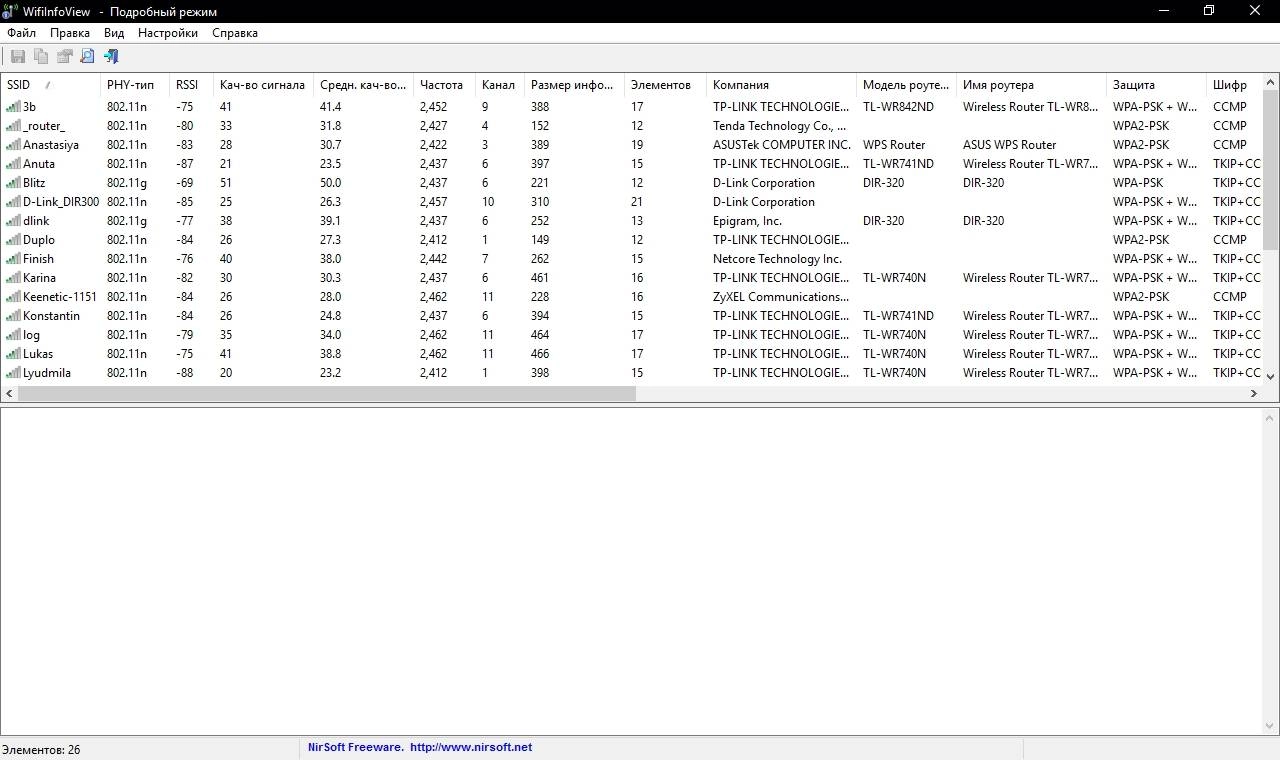Click the WifiInfoView title bar app icon
1280x760 pixels.
pyautogui.click(x=10, y=11)
